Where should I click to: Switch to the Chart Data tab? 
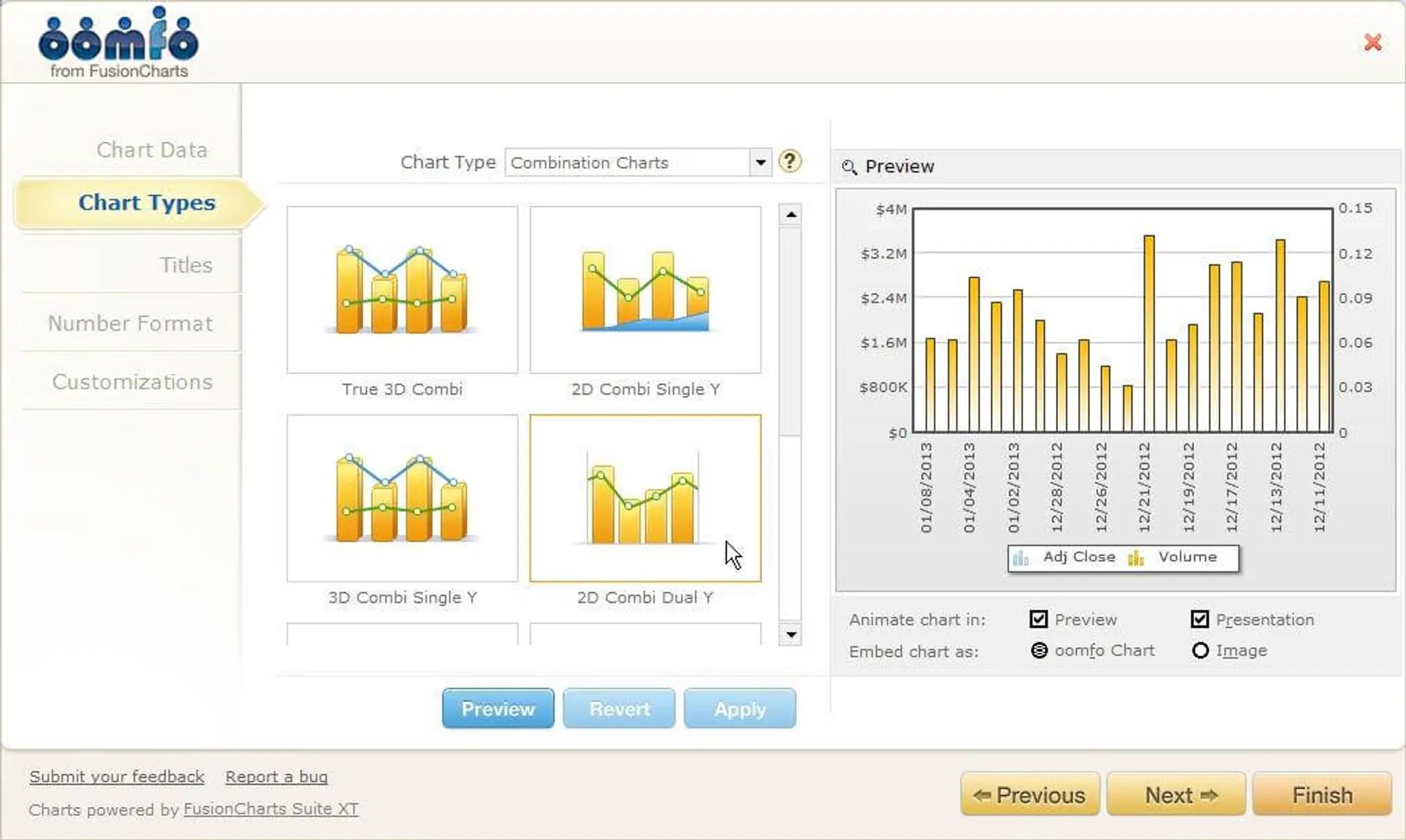(x=152, y=150)
